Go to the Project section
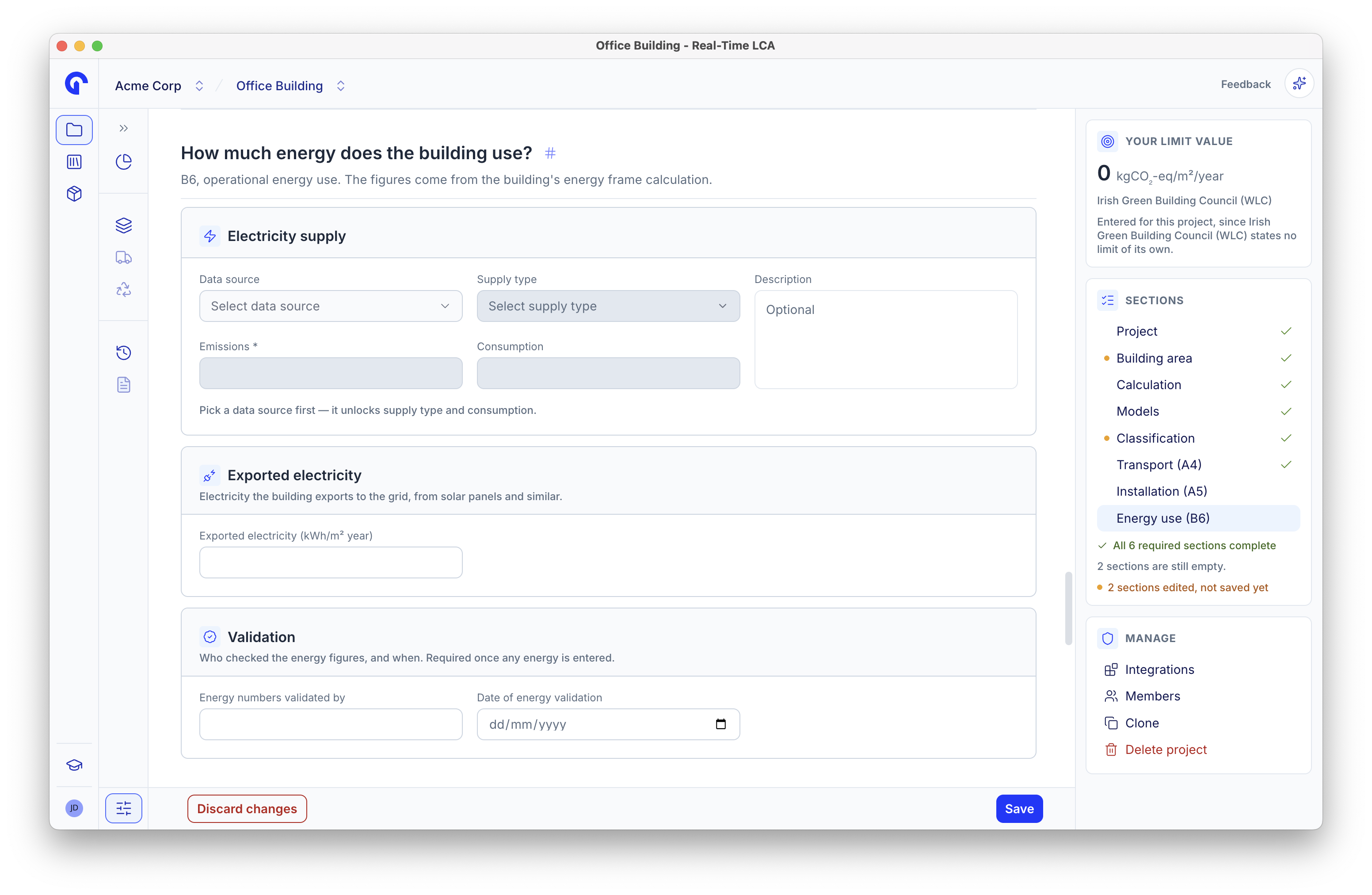 tap(1198, 332)
